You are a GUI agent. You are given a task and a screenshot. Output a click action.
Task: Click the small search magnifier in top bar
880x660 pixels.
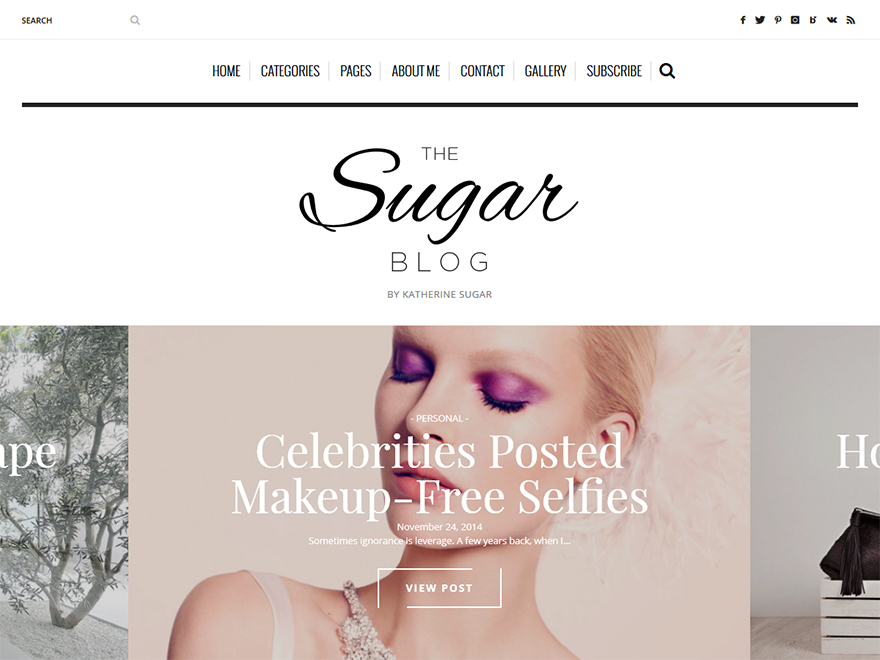[135, 20]
